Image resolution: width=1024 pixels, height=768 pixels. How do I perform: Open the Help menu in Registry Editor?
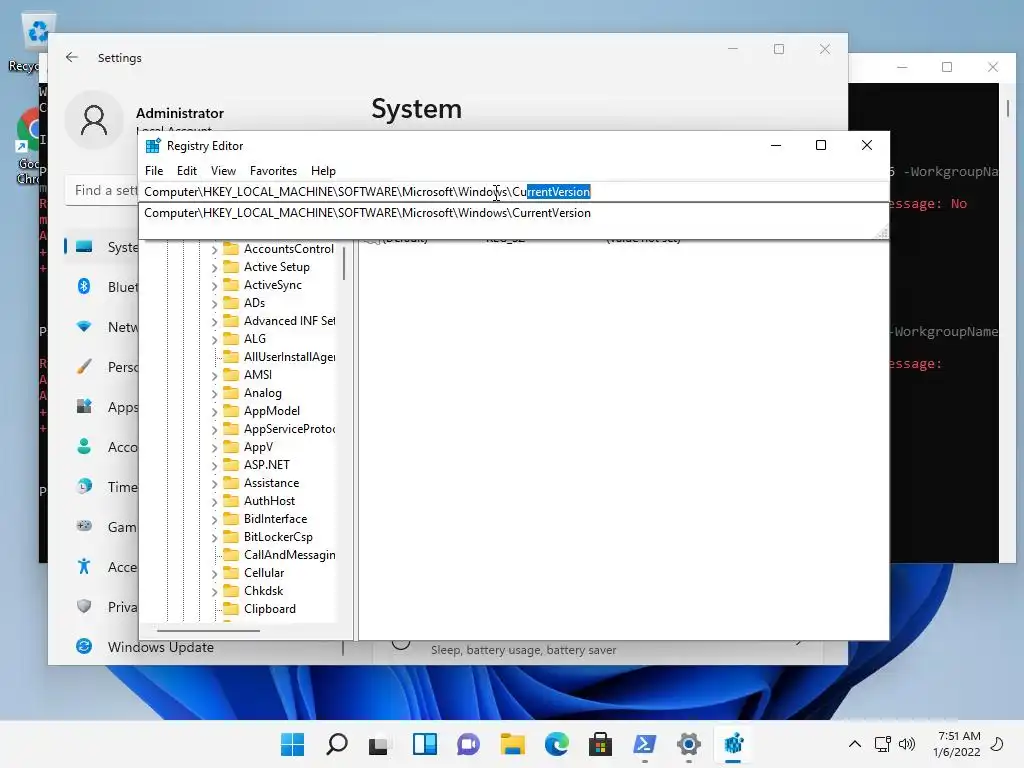(x=323, y=170)
